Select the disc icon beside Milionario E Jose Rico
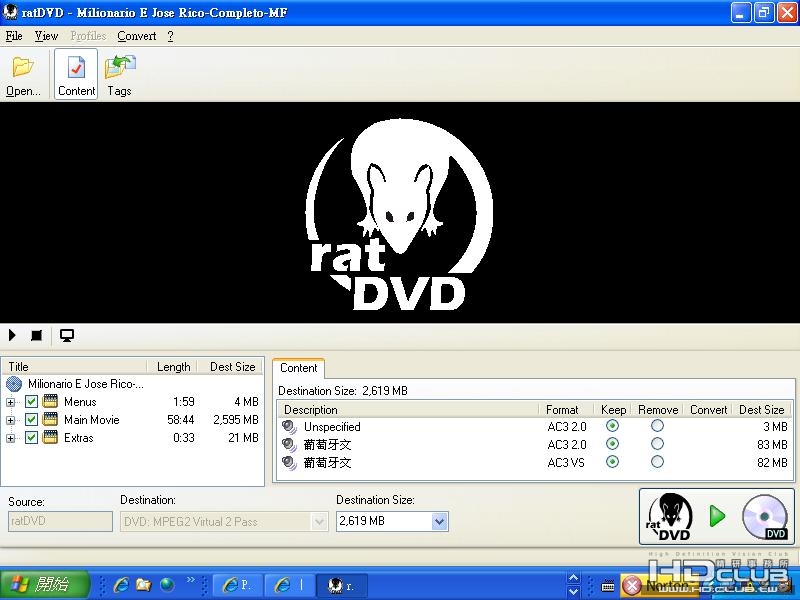 click(14, 384)
